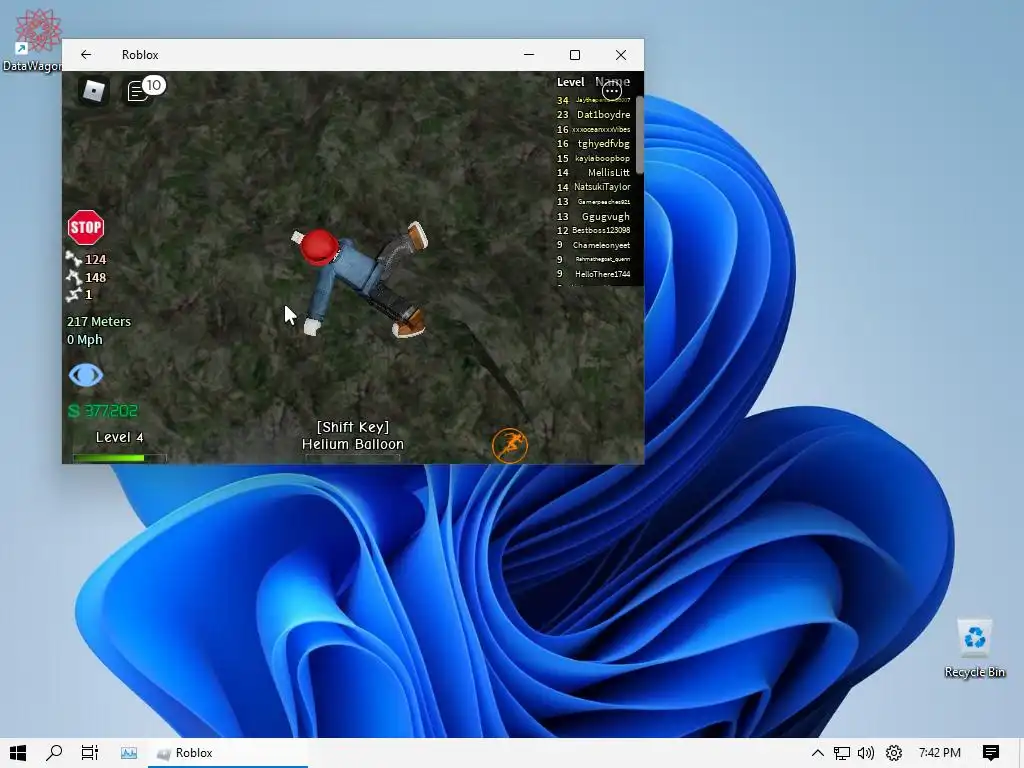Open the Roblox main menu logo icon
This screenshot has height=768, width=1024.
coord(94,91)
